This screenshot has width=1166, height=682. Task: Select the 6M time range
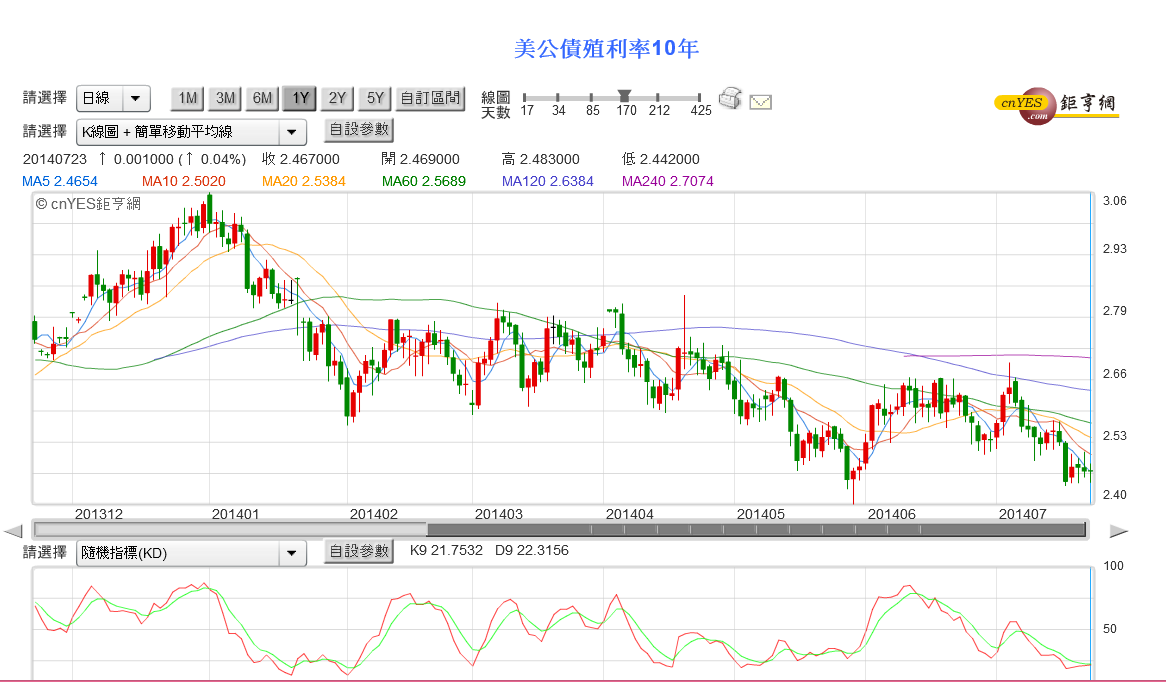click(x=262, y=98)
